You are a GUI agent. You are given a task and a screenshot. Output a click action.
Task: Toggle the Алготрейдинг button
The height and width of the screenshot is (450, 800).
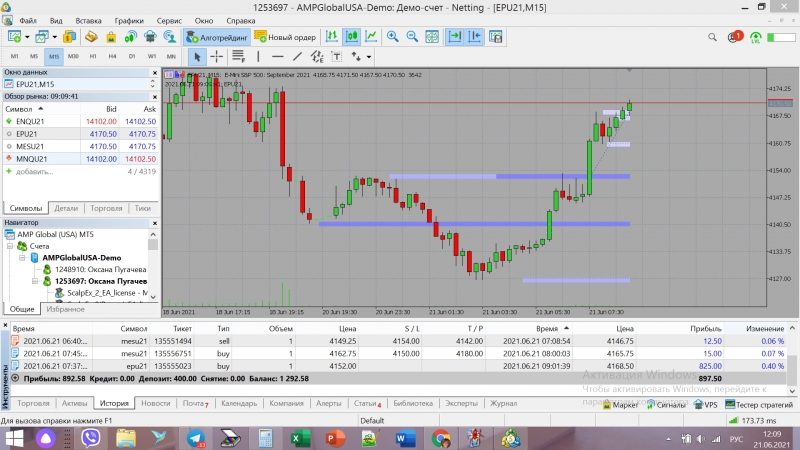click(x=217, y=37)
